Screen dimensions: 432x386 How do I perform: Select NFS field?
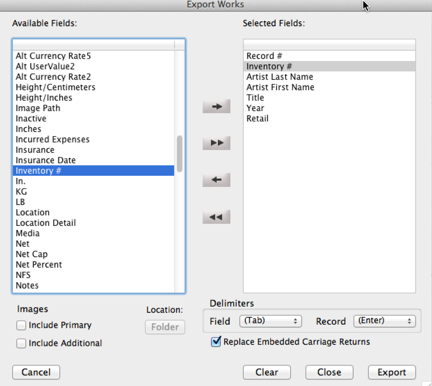(x=93, y=275)
